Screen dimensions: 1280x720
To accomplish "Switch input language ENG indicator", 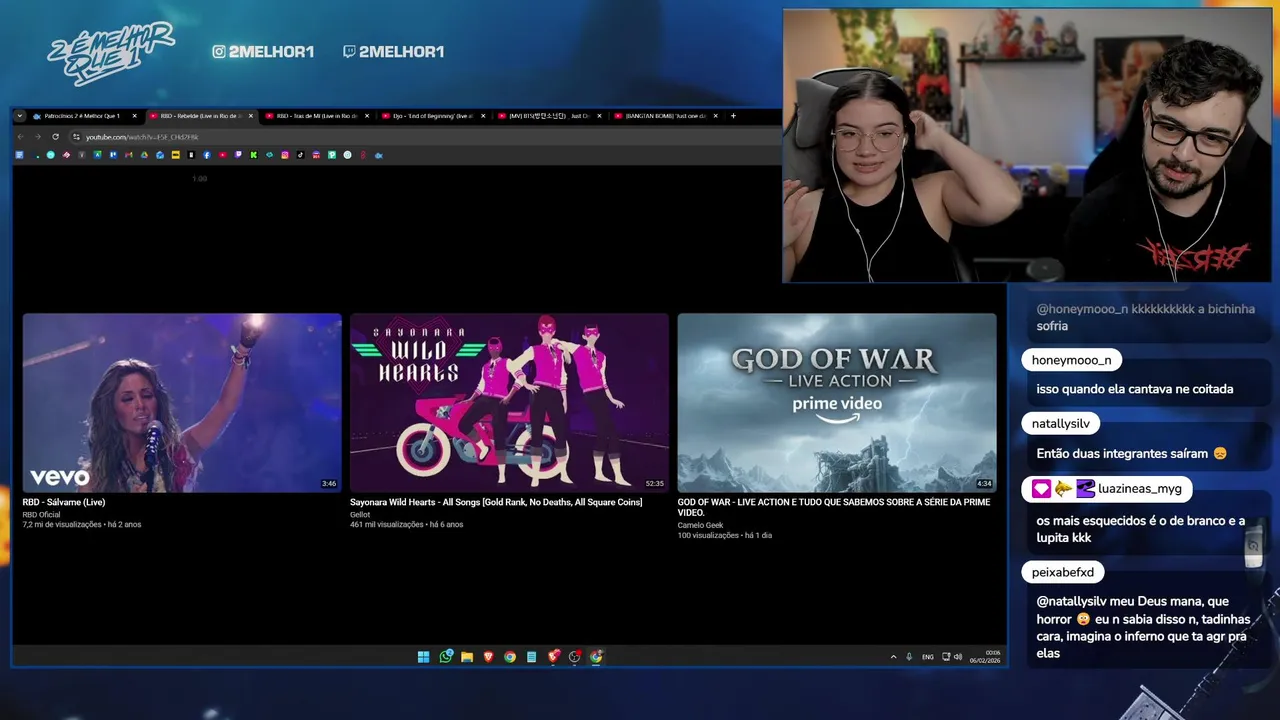I will click(x=928, y=657).
